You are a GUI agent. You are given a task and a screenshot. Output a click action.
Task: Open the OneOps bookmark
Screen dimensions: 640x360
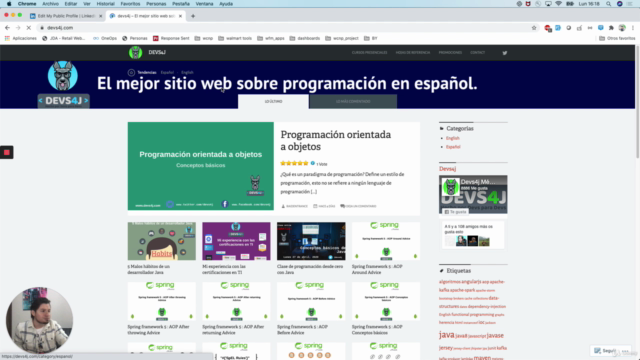pyautogui.click(x=105, y=38)
